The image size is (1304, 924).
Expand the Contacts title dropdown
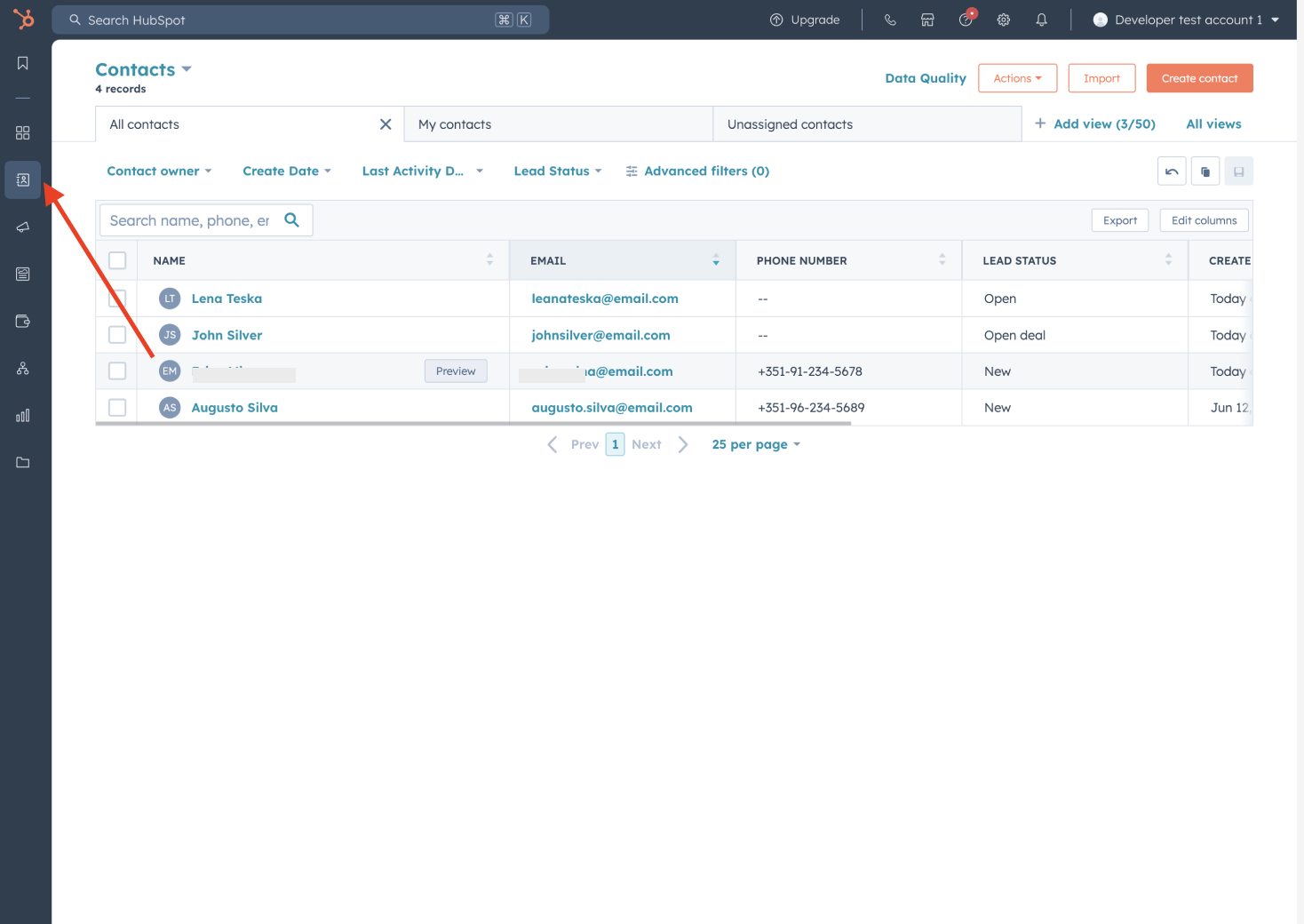144,69
